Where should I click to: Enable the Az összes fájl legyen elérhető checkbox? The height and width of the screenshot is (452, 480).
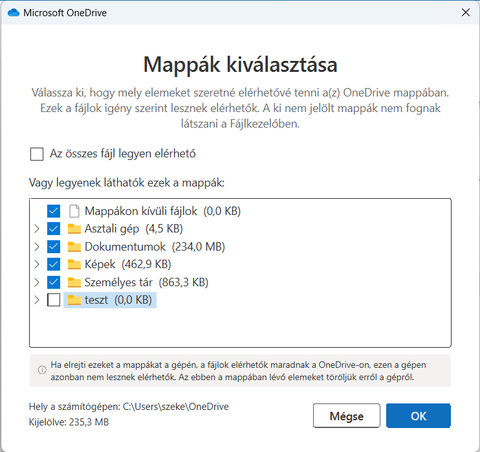pyautogui.click(x=37, y=154)
